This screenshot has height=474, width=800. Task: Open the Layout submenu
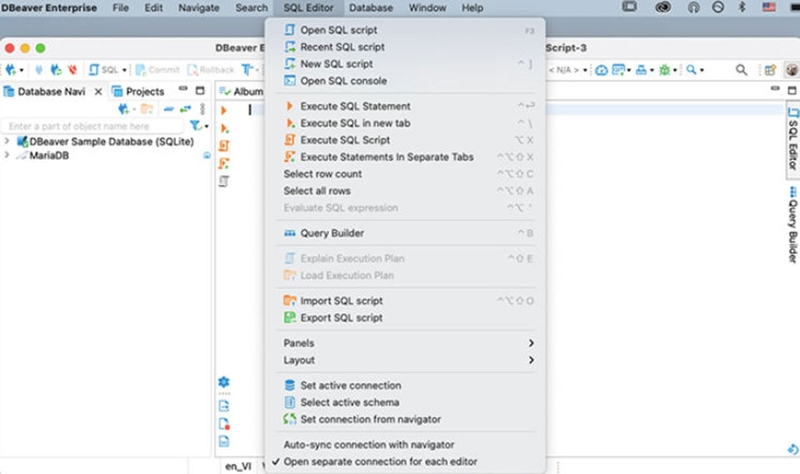[406, 360]
